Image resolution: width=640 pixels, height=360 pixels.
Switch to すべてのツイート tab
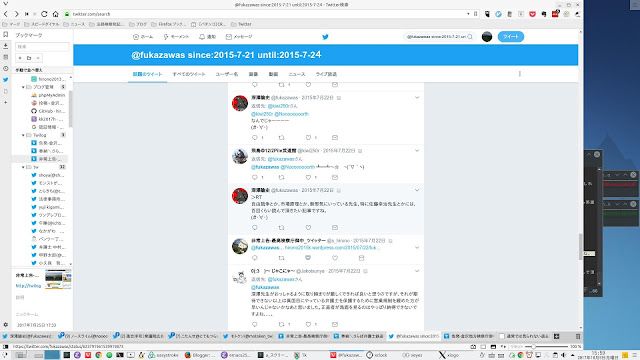point(189,74)
